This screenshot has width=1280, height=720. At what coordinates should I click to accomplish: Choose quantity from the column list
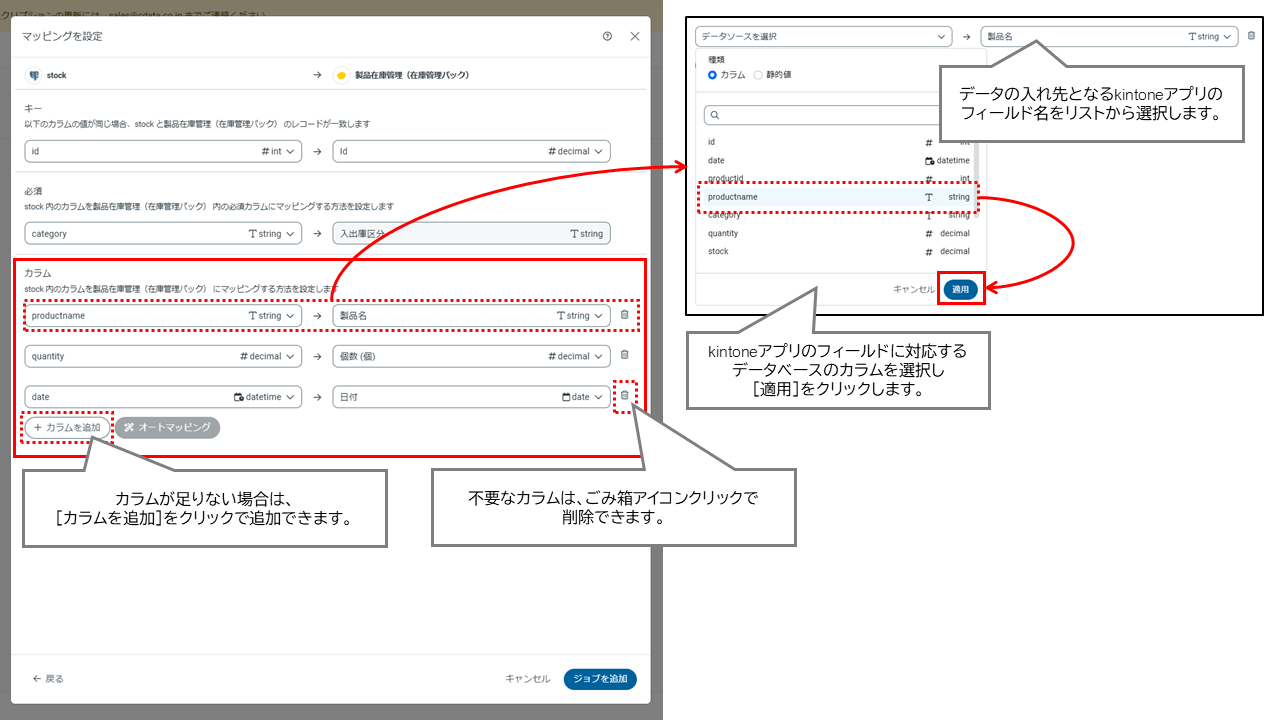pyautogui.click(x=838, y=233)
